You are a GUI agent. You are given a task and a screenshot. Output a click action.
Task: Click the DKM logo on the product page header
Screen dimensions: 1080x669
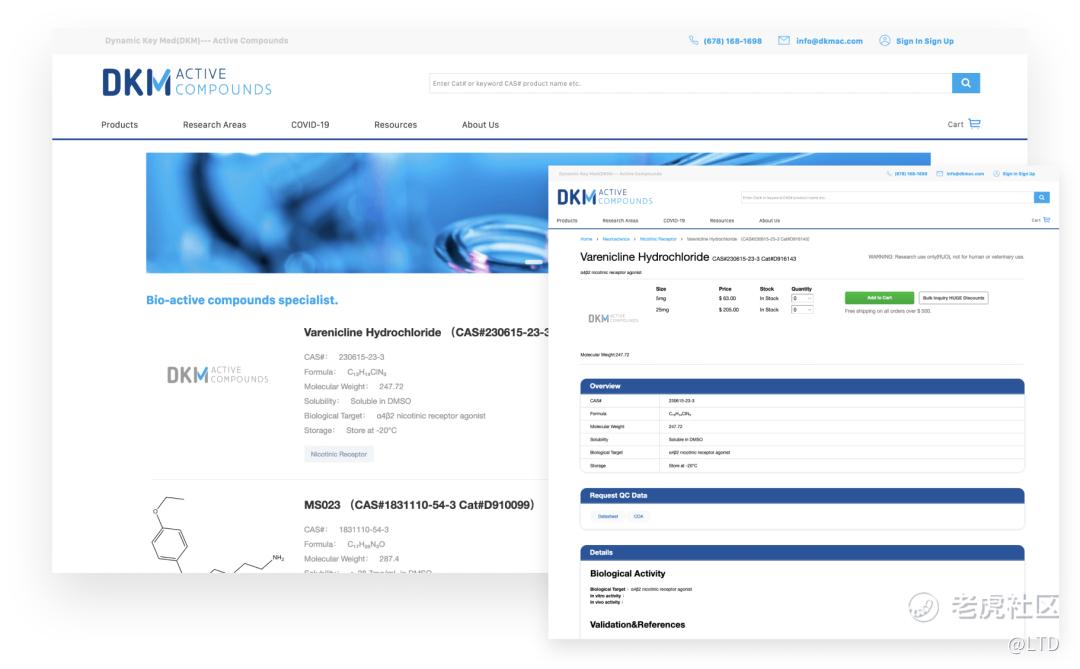point(604,197)
